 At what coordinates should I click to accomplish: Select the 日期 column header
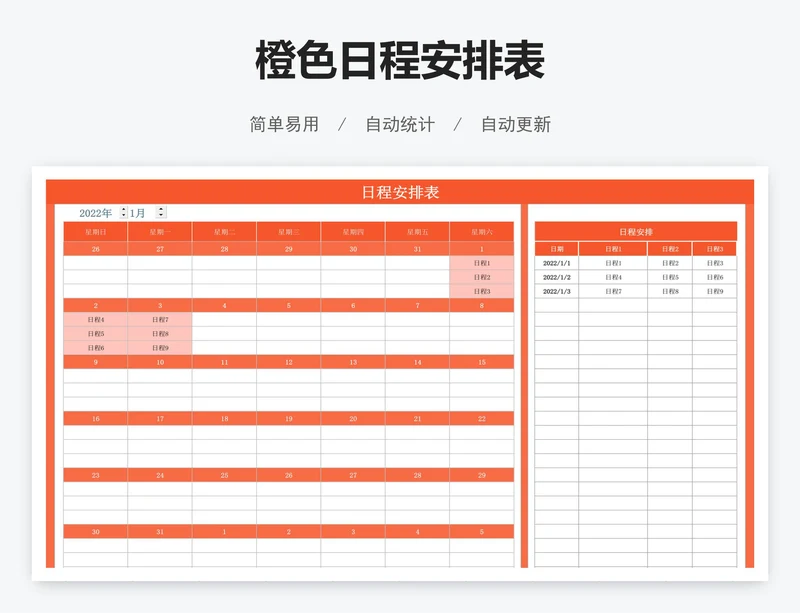[x=557, y=249]
